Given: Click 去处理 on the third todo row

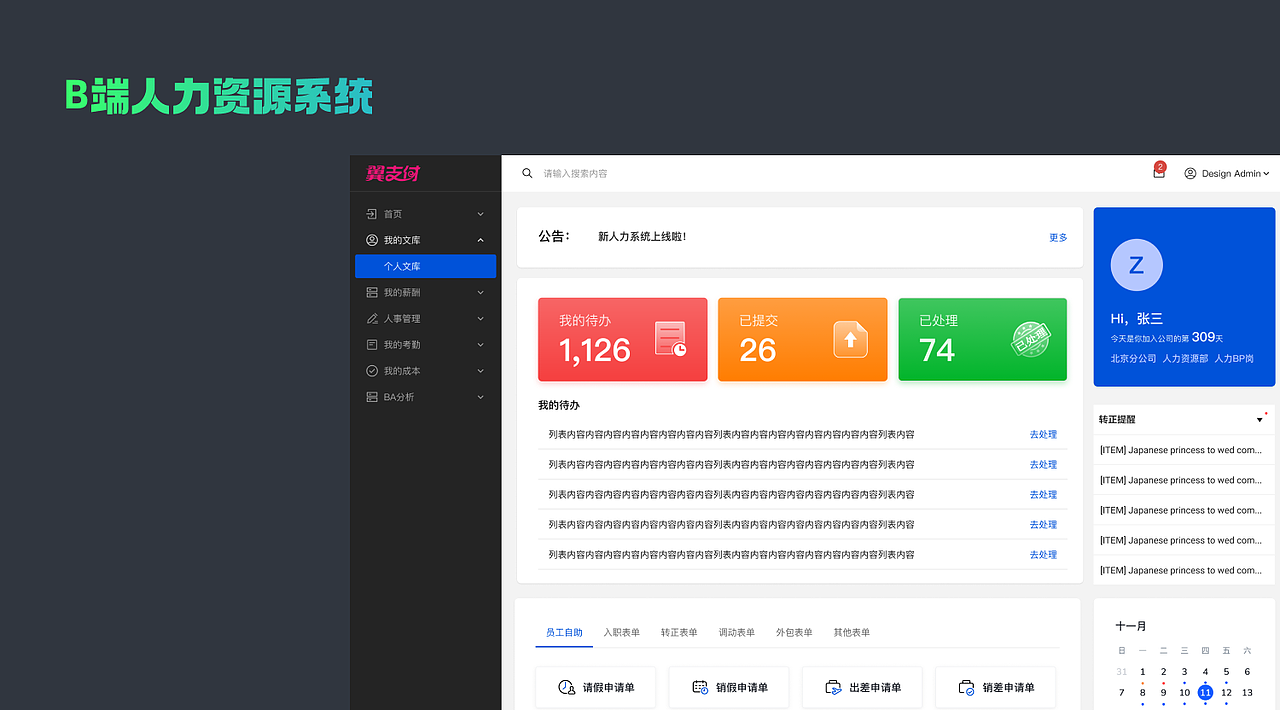Looking at the screenshot, I should pos(1043,494).
